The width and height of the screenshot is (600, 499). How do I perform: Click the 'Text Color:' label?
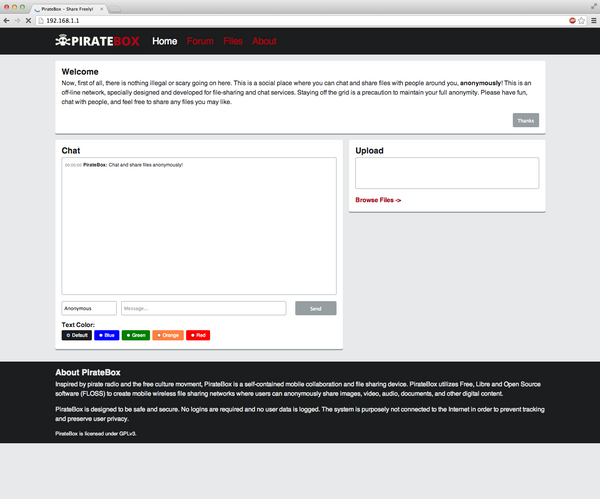(x=78, y=325)
